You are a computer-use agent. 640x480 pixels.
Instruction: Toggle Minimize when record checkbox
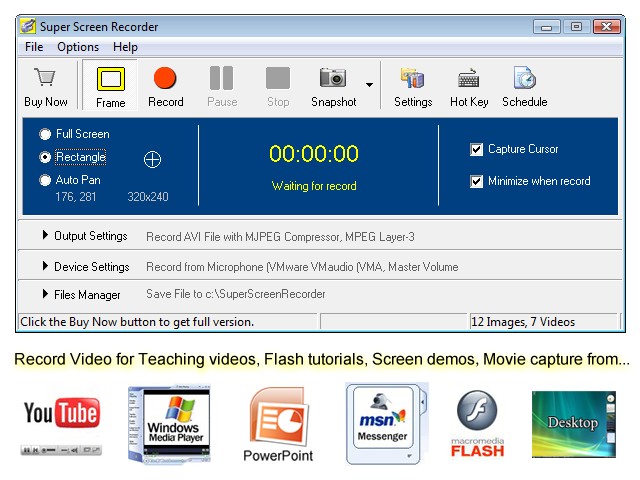coord(476,181)
